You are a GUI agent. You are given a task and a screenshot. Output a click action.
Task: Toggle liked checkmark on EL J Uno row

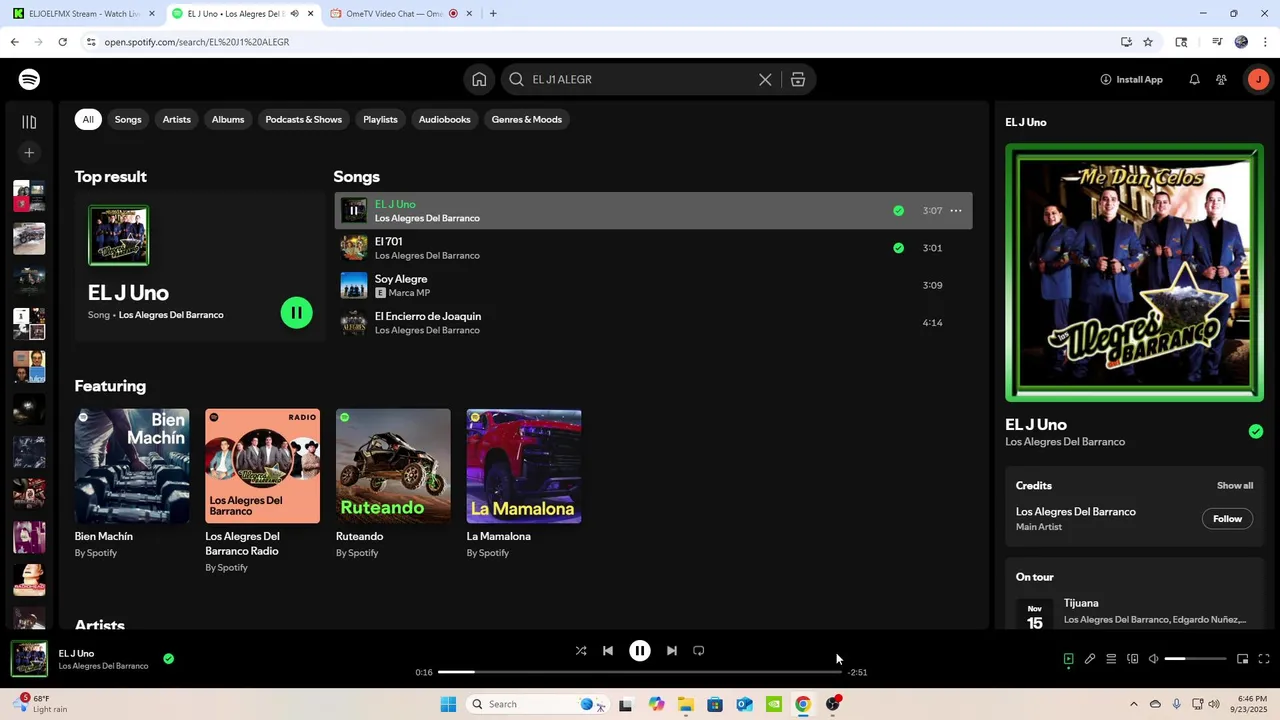898,210
